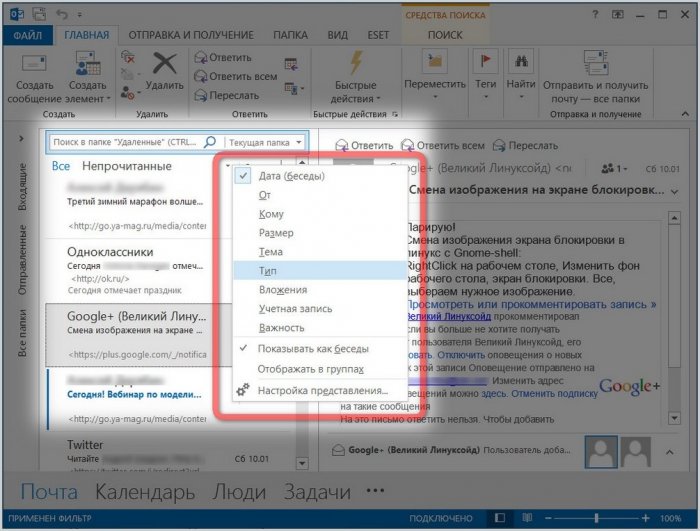The image size is (700, 531).
Task: Open the Junk mail options icon
Action: pyautogui.click(x=128, y=92)
